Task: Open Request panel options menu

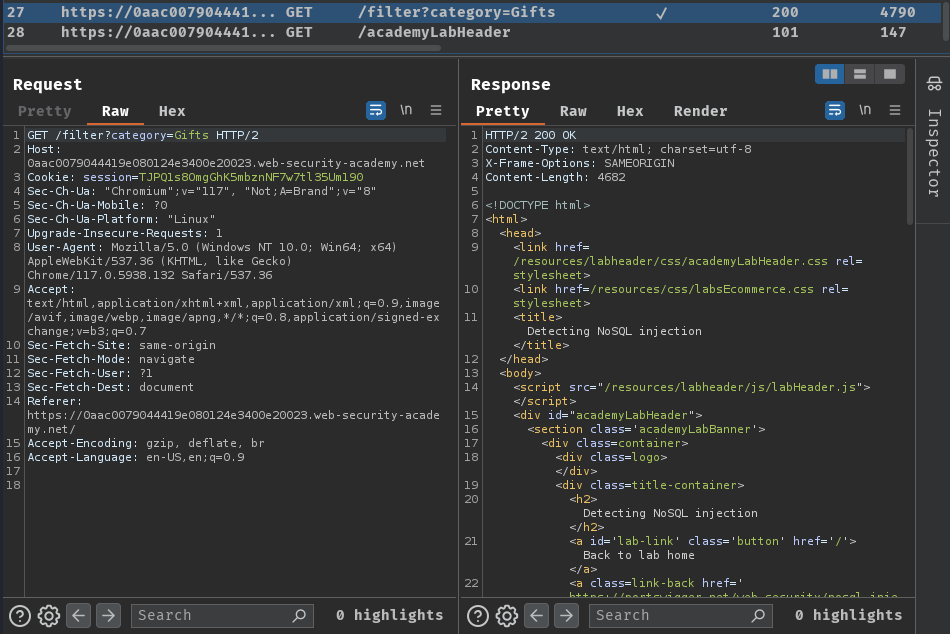Action: (436, 110)
